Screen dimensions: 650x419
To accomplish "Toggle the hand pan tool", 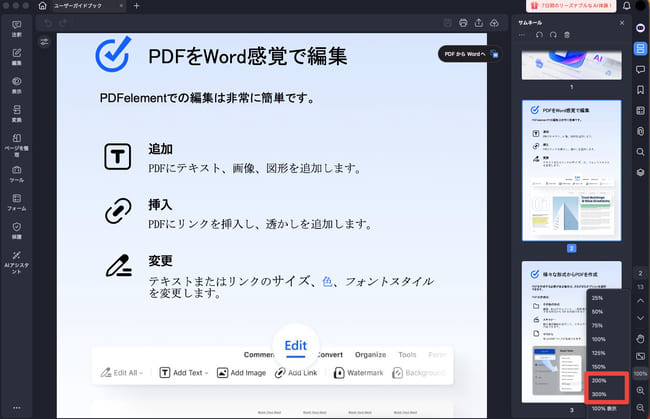I will (640, 339).
